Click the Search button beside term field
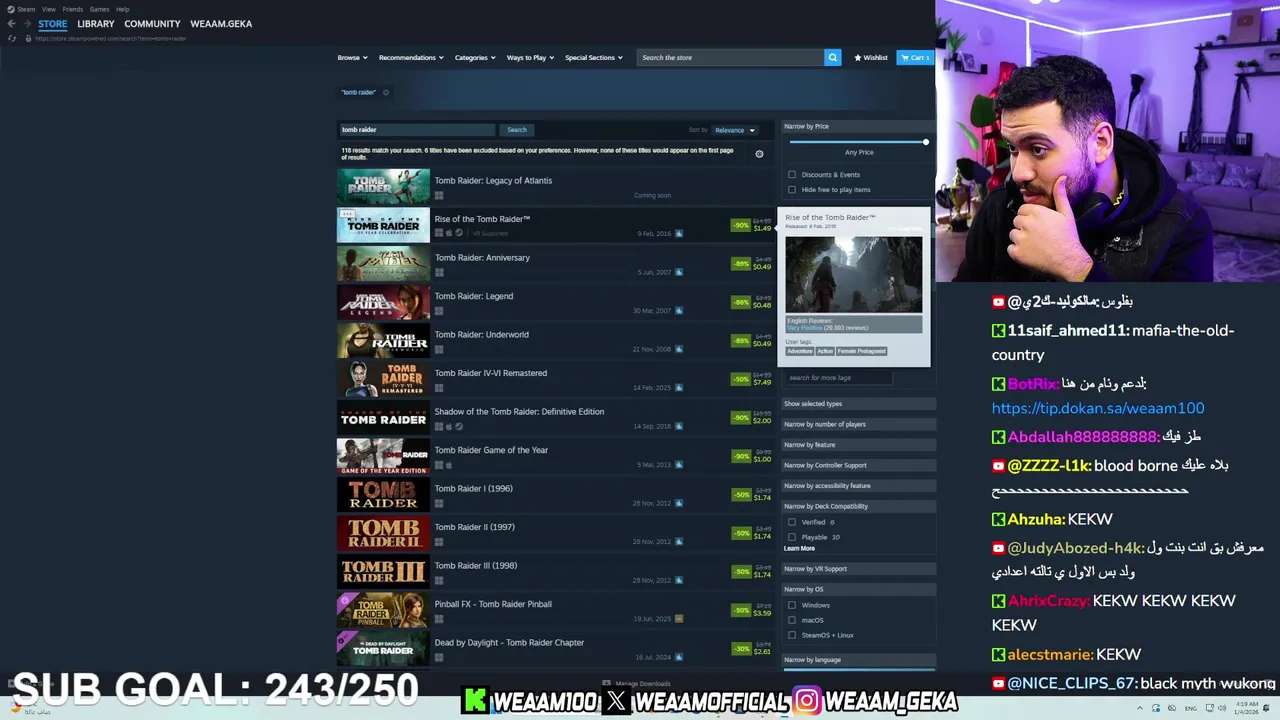 516,130
